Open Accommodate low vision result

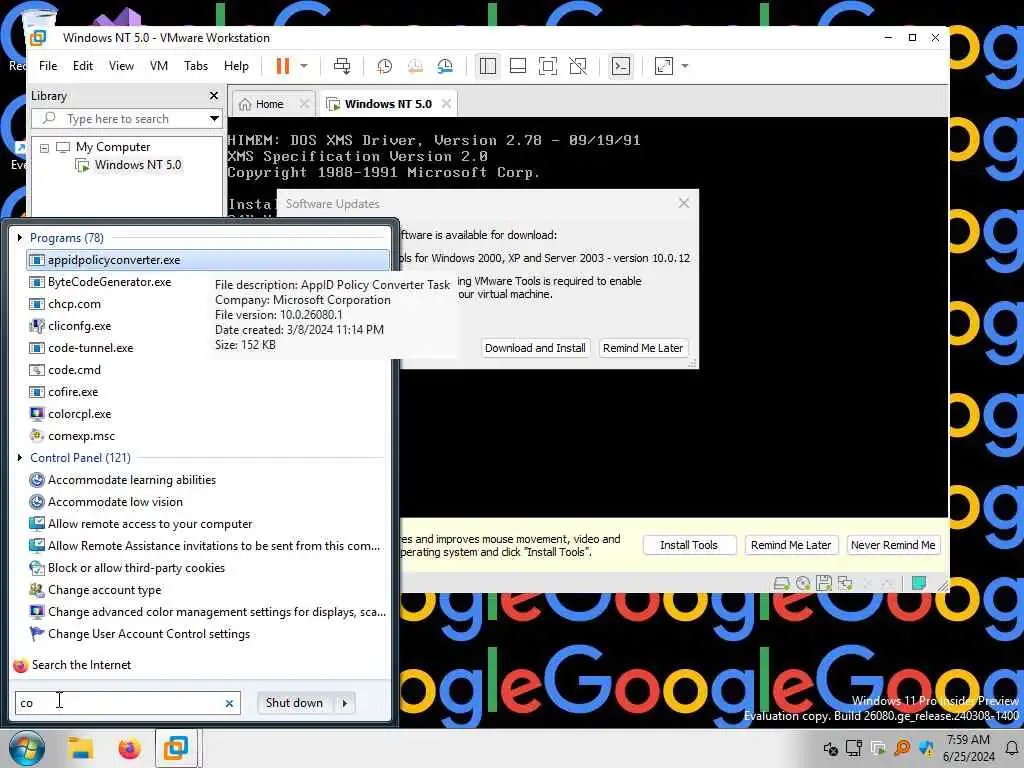coord(208,502)
